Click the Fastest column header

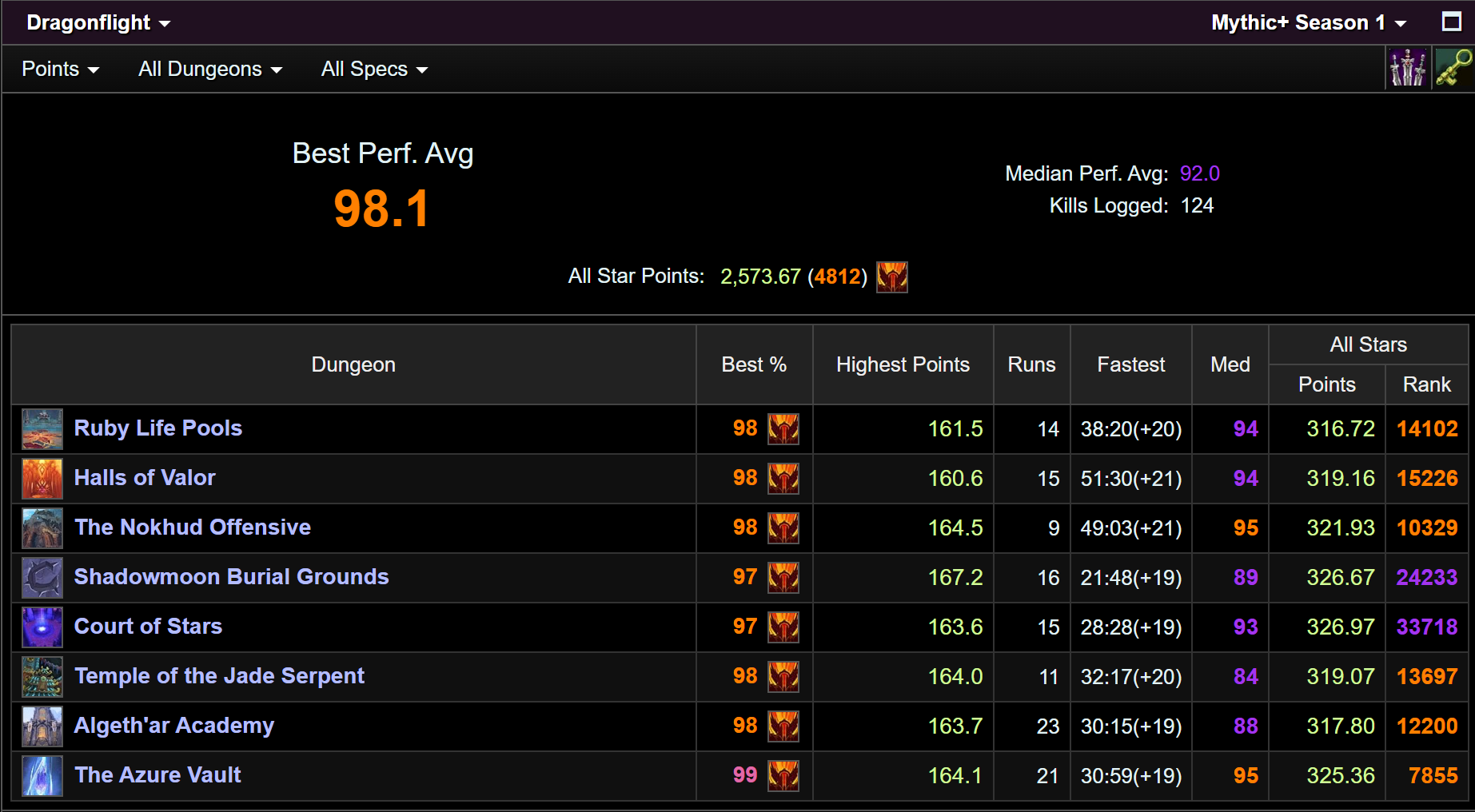(x=1130, y=364)
